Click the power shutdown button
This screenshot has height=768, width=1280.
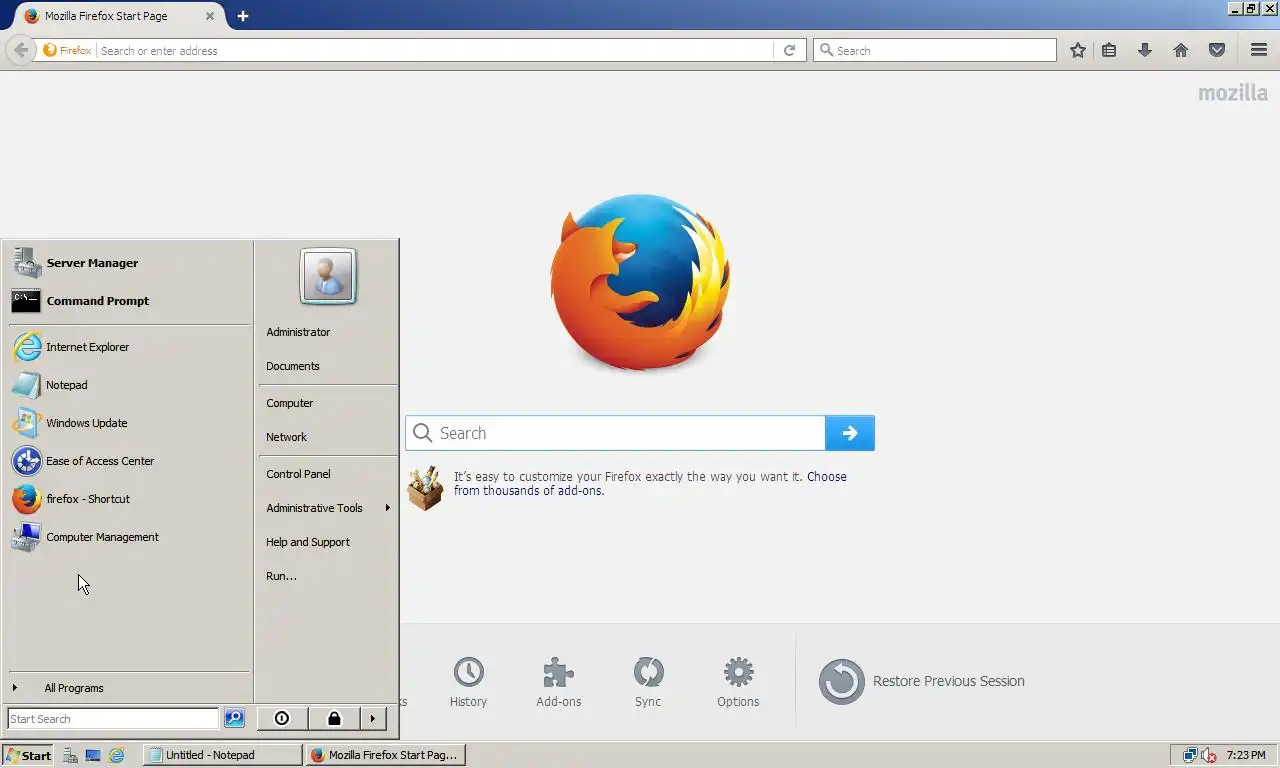[282, 718]
